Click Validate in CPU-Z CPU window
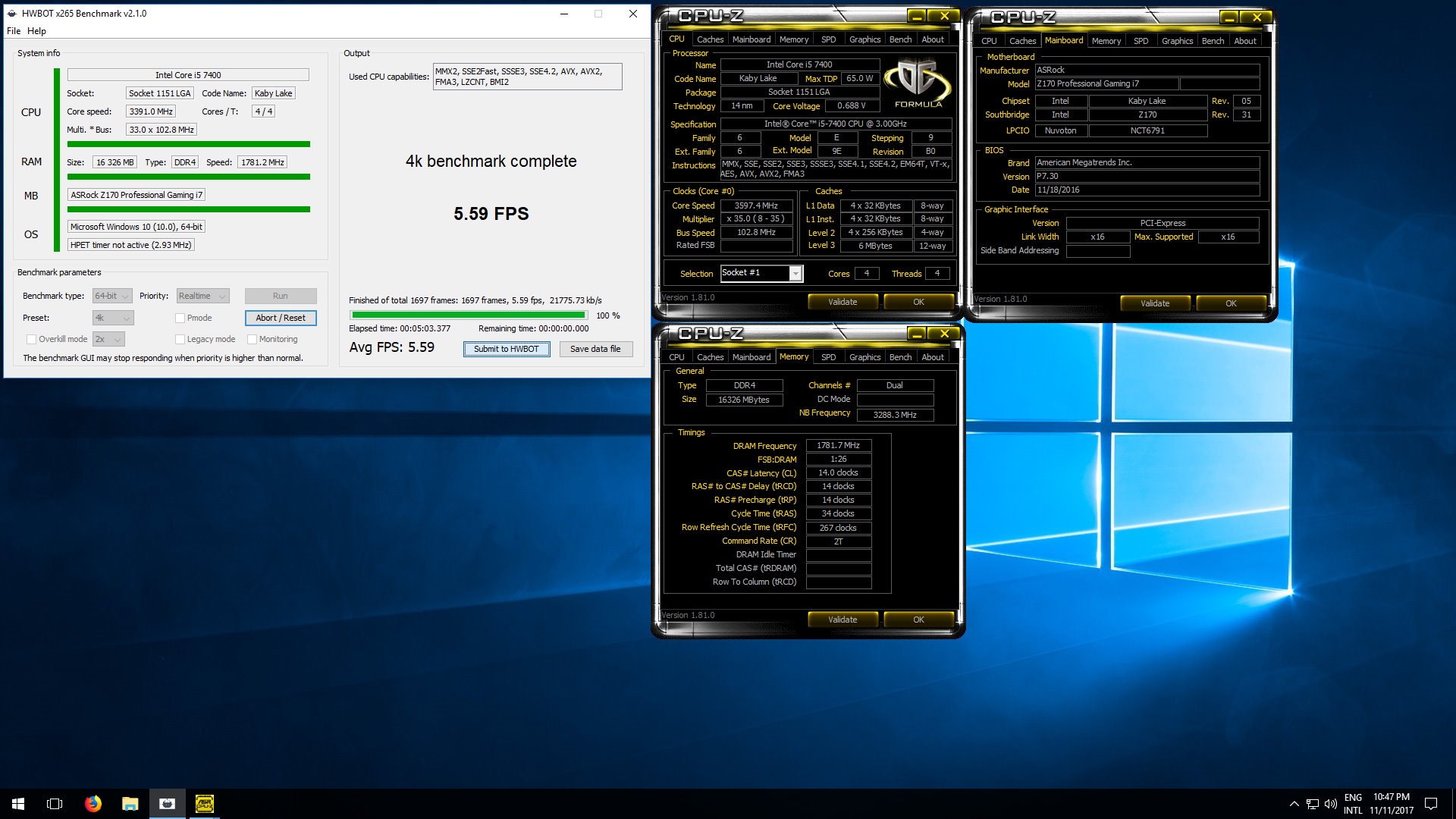 (x=843, y=302)
